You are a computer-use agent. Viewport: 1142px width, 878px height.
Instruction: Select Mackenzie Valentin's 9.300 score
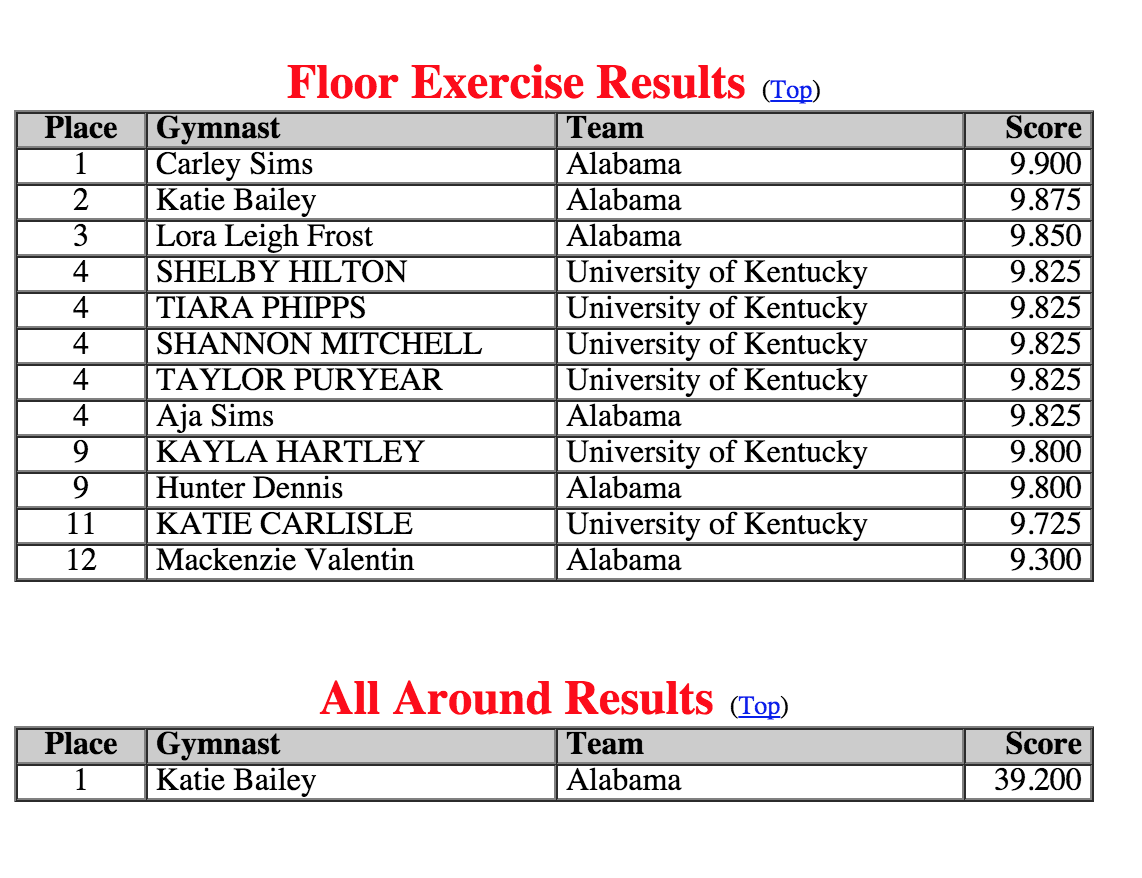click(1044, 561)
